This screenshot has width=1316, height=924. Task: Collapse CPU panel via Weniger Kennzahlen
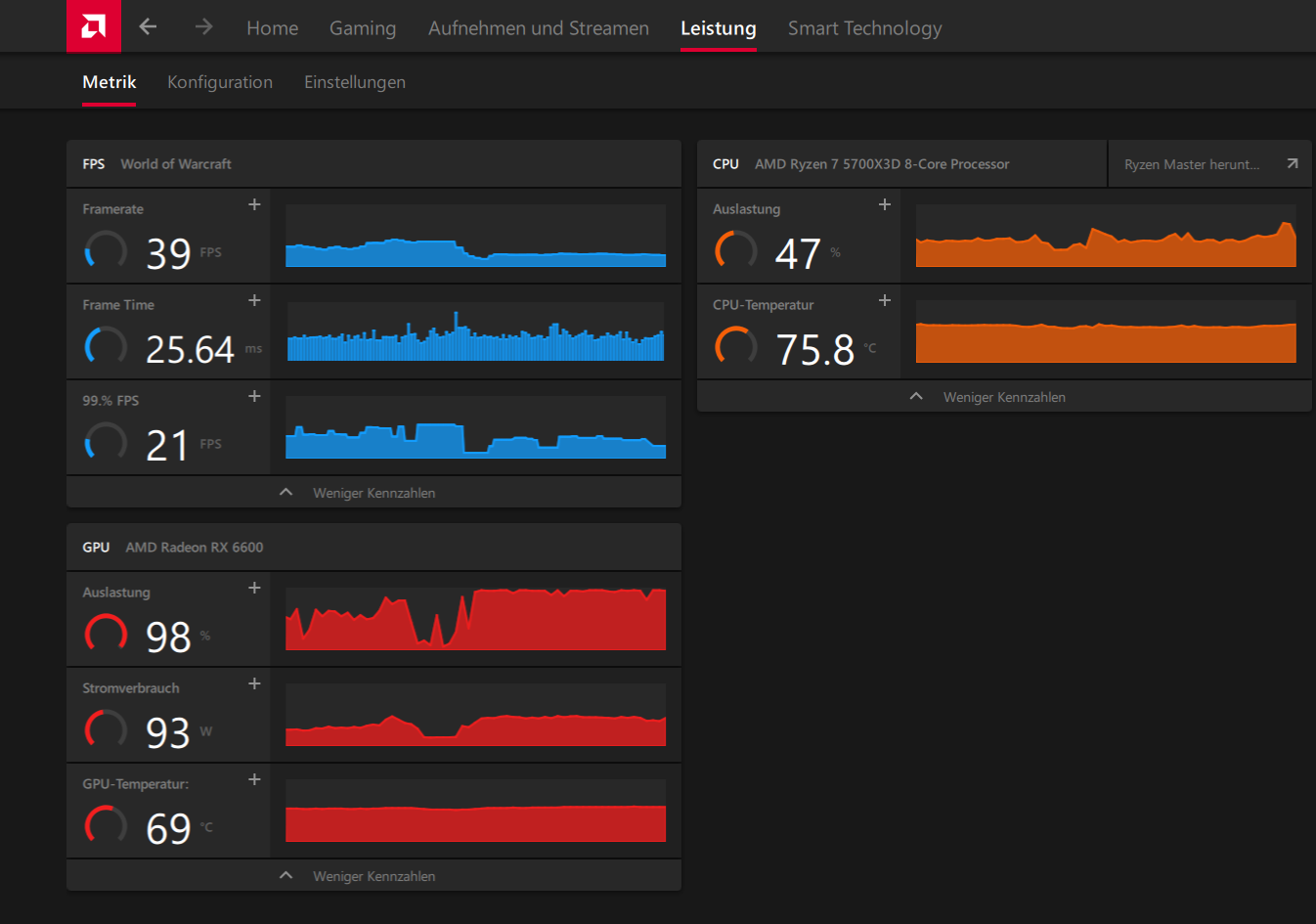(x=1004, y=397)
